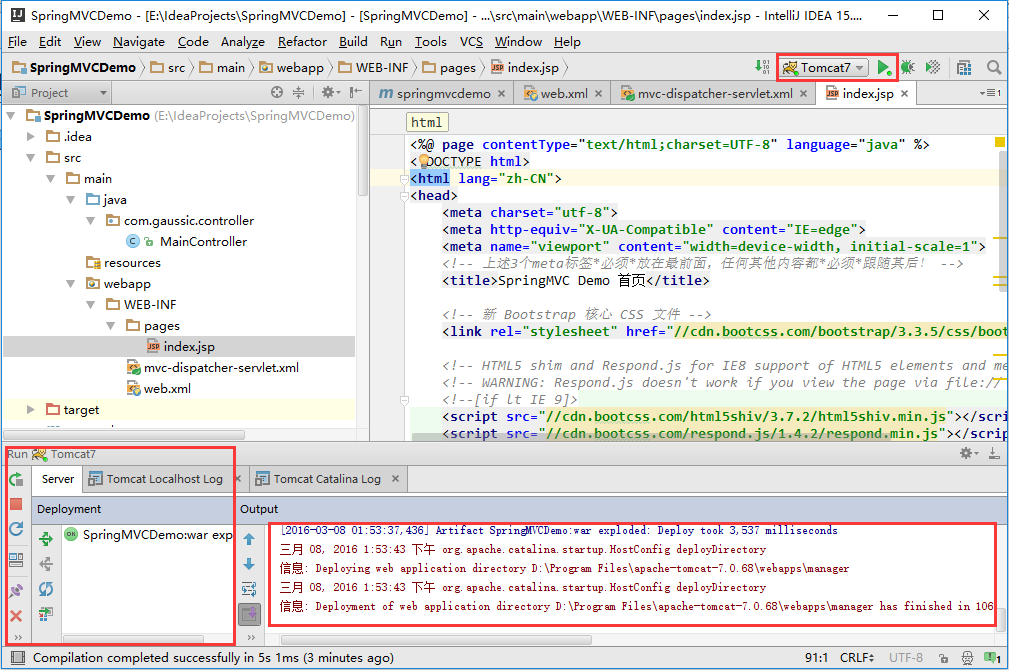This screenshot has width=1009, height=670.
Task: Collapse the java folder node
Action: pos(70,200)
